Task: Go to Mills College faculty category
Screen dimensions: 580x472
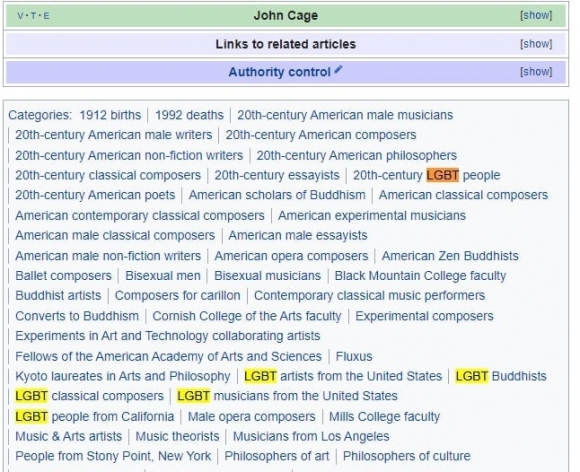Action: pyautogui.click(x=384, y=417)
